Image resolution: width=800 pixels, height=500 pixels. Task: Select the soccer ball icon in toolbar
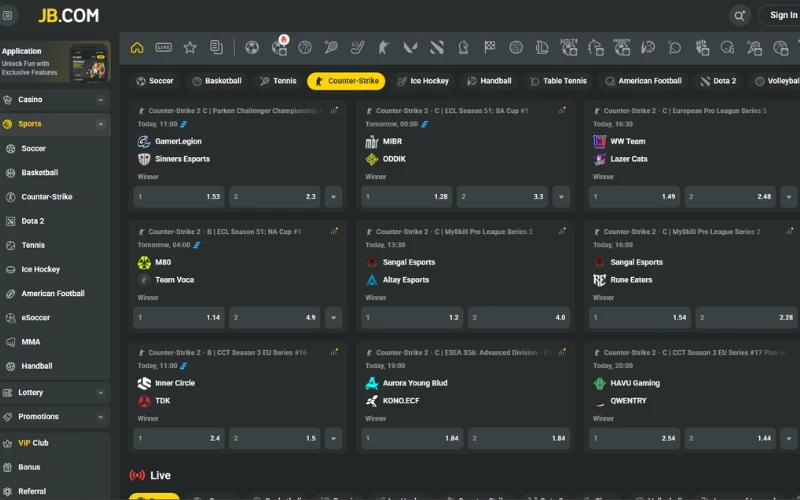pyautogui.click(x=252, y=47)
